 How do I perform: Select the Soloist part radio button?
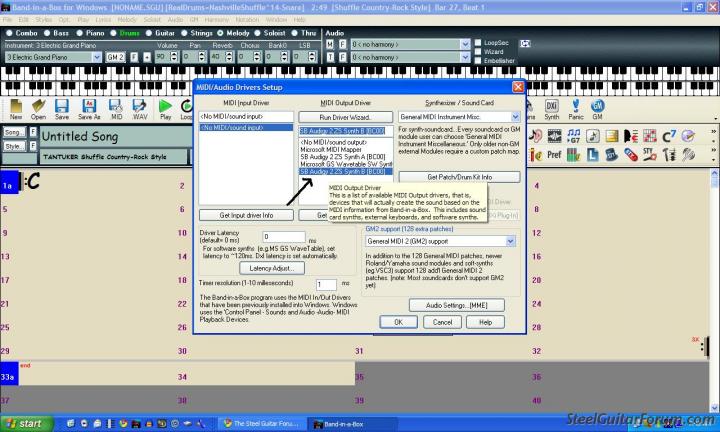click(x=257, y=33)
